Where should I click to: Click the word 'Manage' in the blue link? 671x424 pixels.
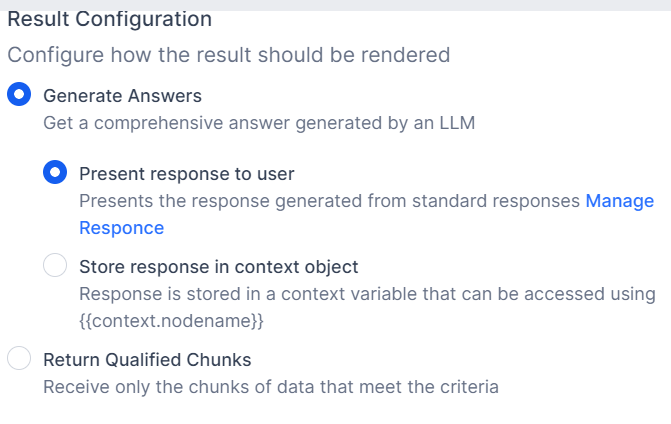(619, 201)
